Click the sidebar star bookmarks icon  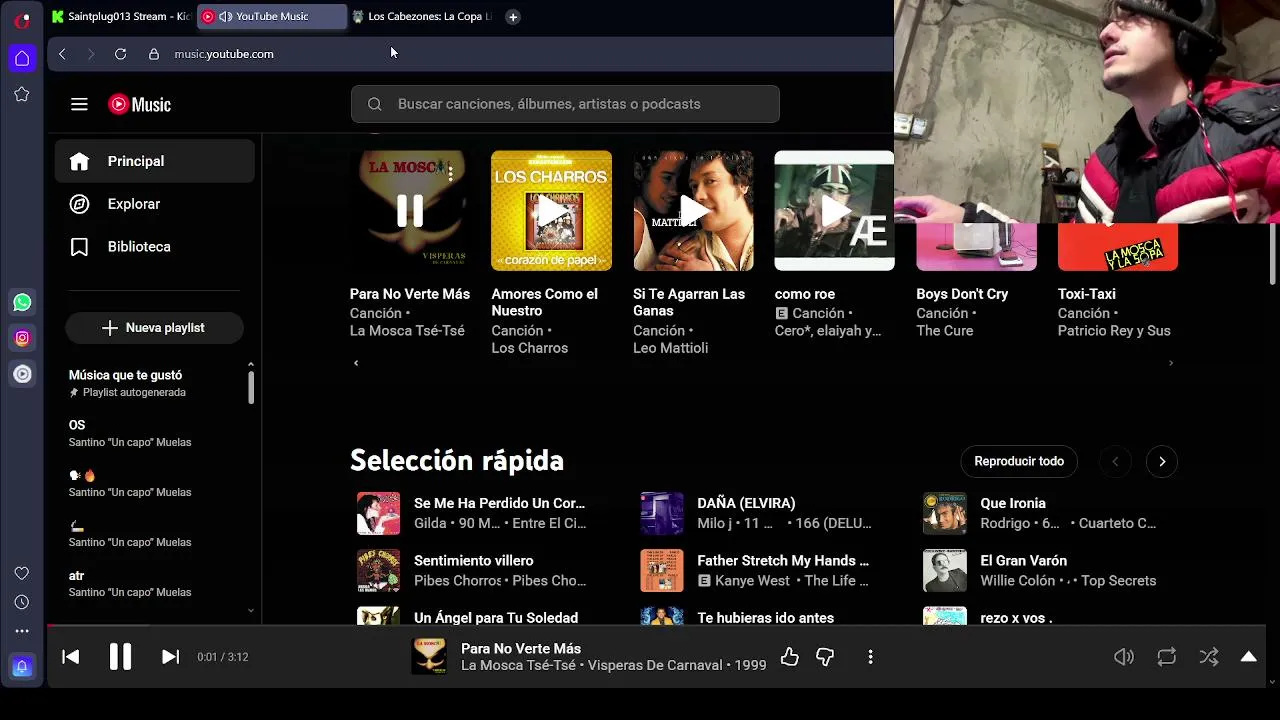[x=22, y=94]
